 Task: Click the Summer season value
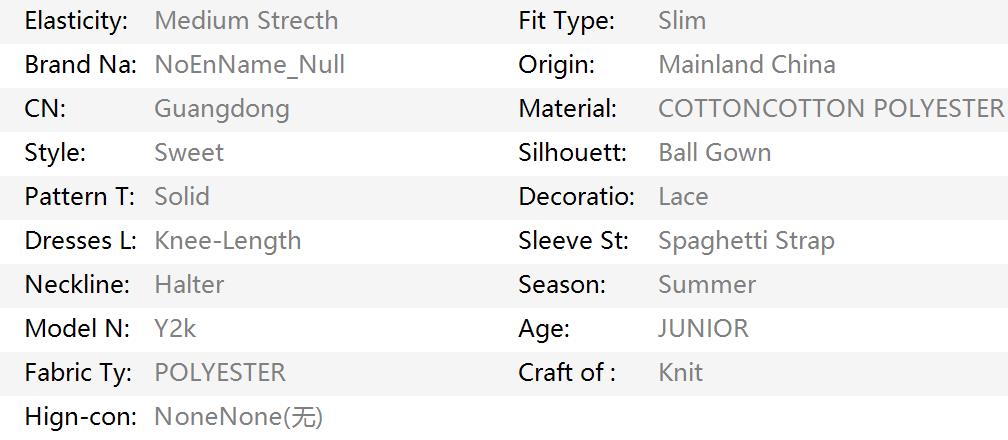pyautogui.click(x=707, y=284)
